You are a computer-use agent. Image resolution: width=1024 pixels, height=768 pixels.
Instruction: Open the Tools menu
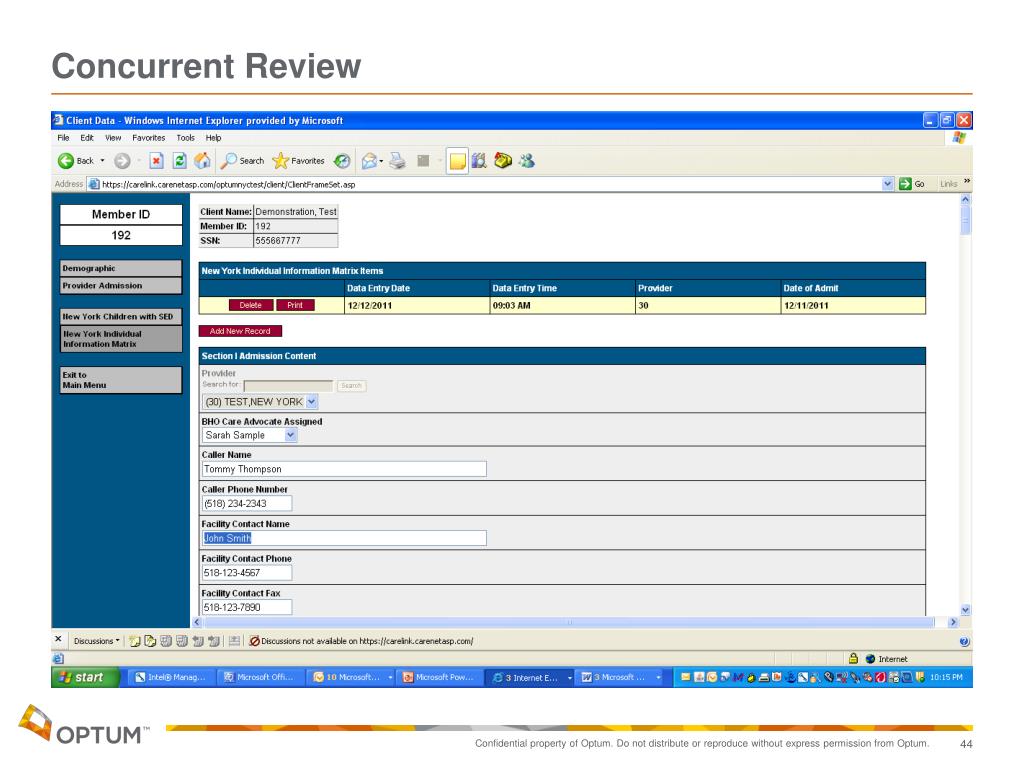coord(185,137)
